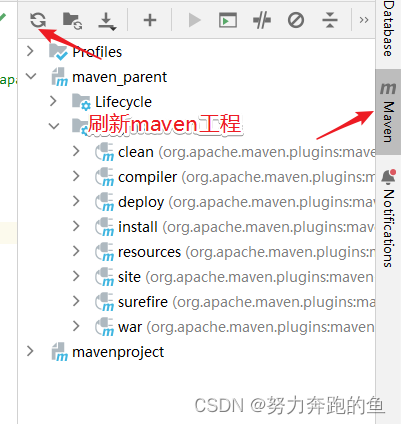Click the clean plugin icon
The height and width of the screenshot is (424, 401).
point(104,152)
